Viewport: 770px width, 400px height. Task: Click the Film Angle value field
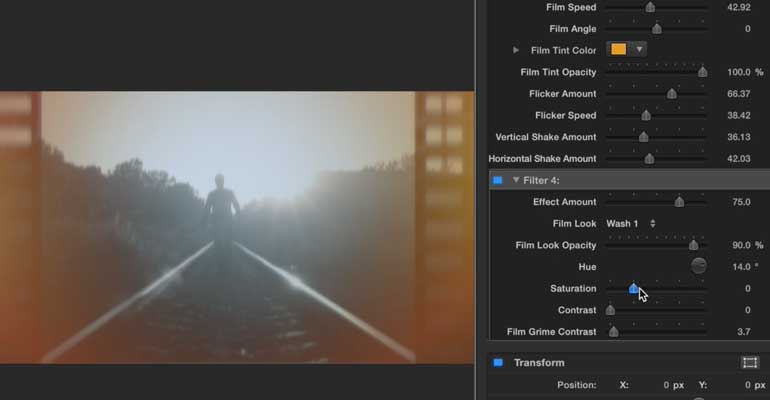click(747, 29)
